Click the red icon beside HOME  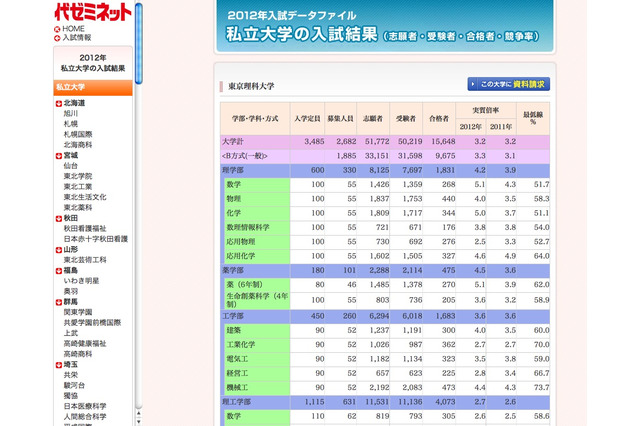coord(57,29)
